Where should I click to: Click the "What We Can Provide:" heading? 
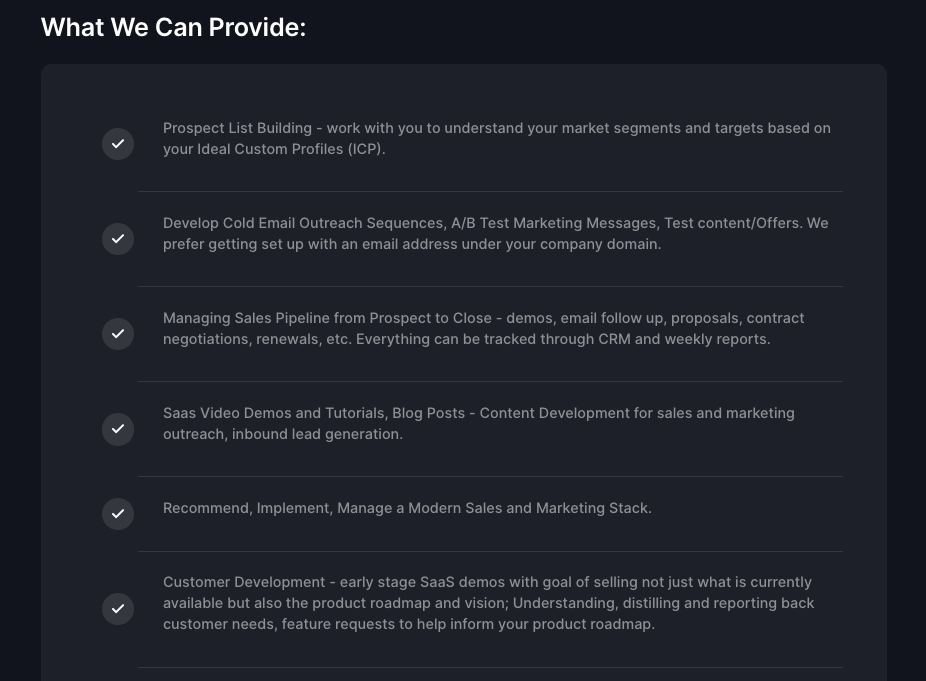[x=173, y=27]
